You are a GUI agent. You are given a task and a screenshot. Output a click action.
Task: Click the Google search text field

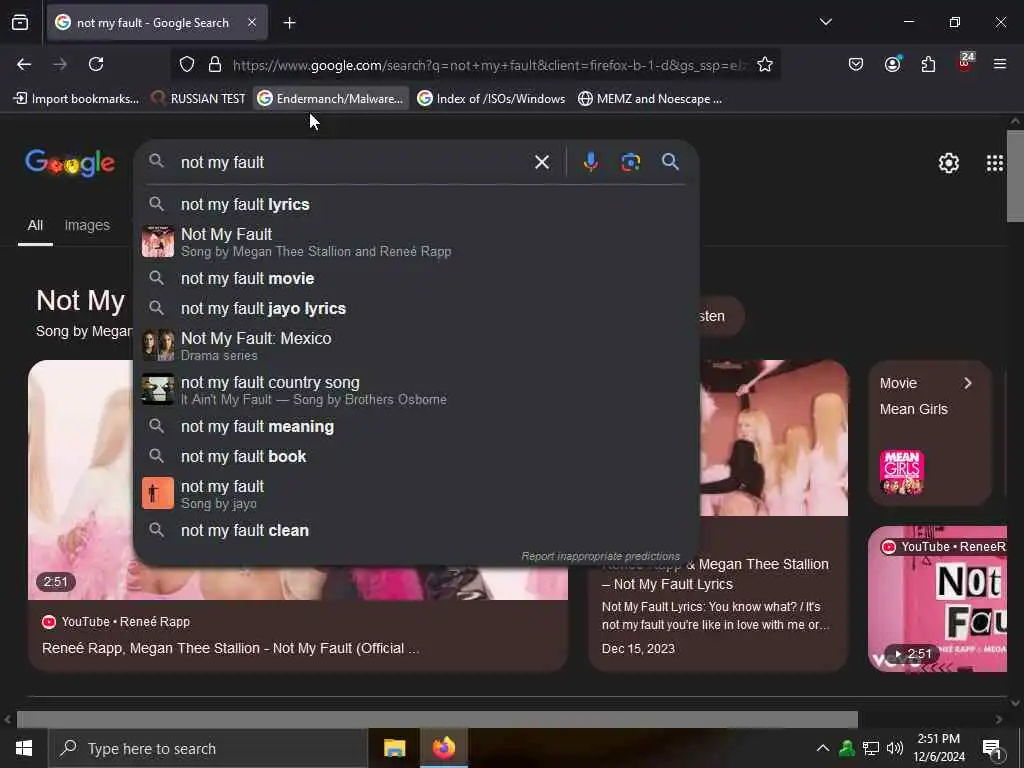click(x=353, y=162)
